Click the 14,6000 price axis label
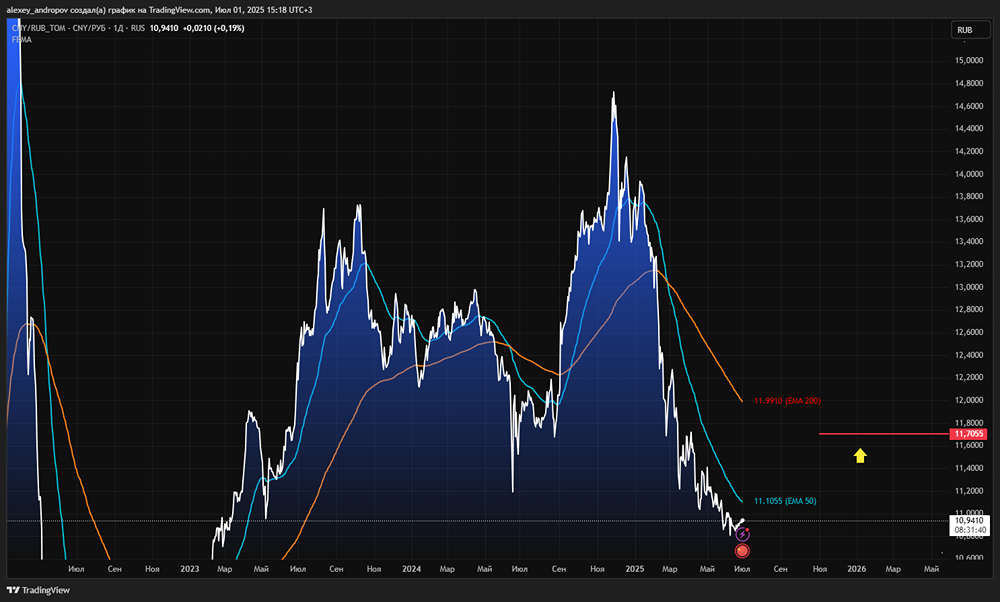This screenshot has width=1000, height=602. click(x=969, y=106)
